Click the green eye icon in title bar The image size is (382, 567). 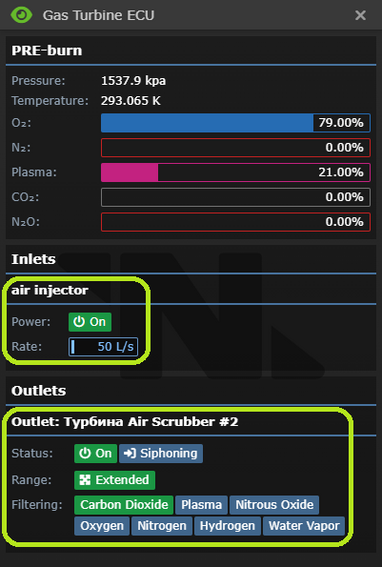point(21,15)
